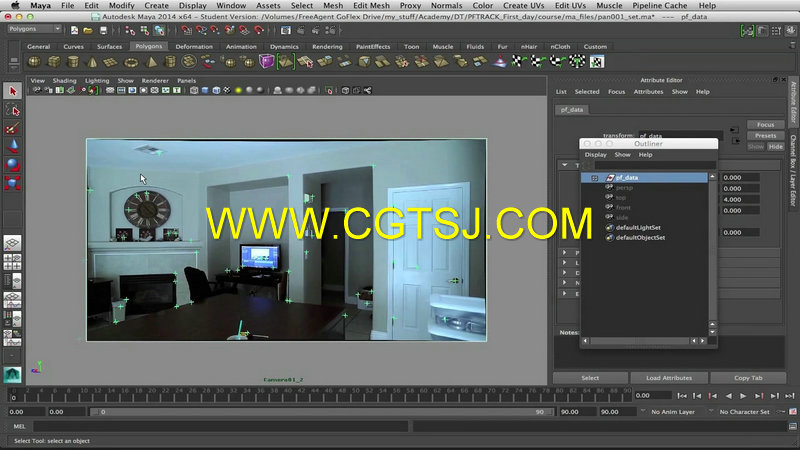Open viewport Panels menu
The image size is (800, 450).
(186, 81)
